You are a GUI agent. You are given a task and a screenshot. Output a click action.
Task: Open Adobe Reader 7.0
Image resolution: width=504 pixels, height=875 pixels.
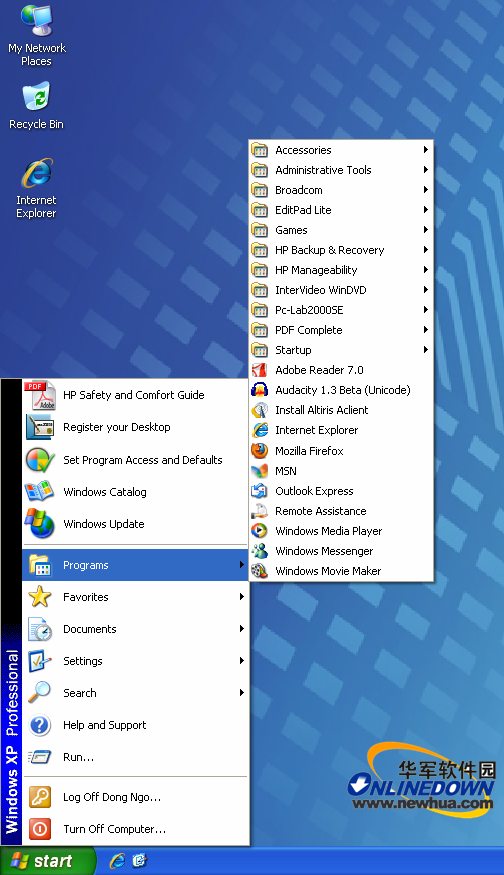coord(341,369)
